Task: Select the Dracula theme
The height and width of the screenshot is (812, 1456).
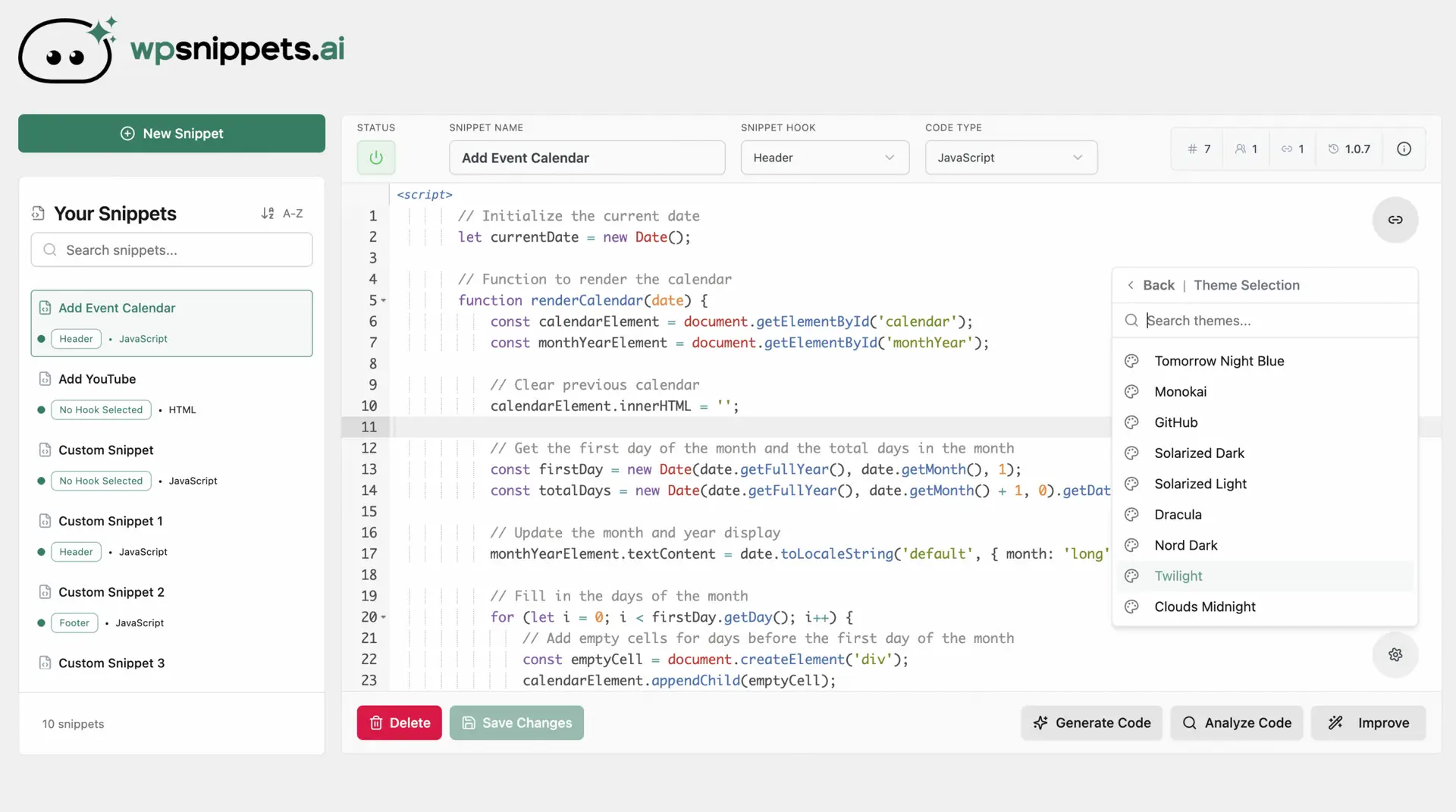Action: [1264, 514]
